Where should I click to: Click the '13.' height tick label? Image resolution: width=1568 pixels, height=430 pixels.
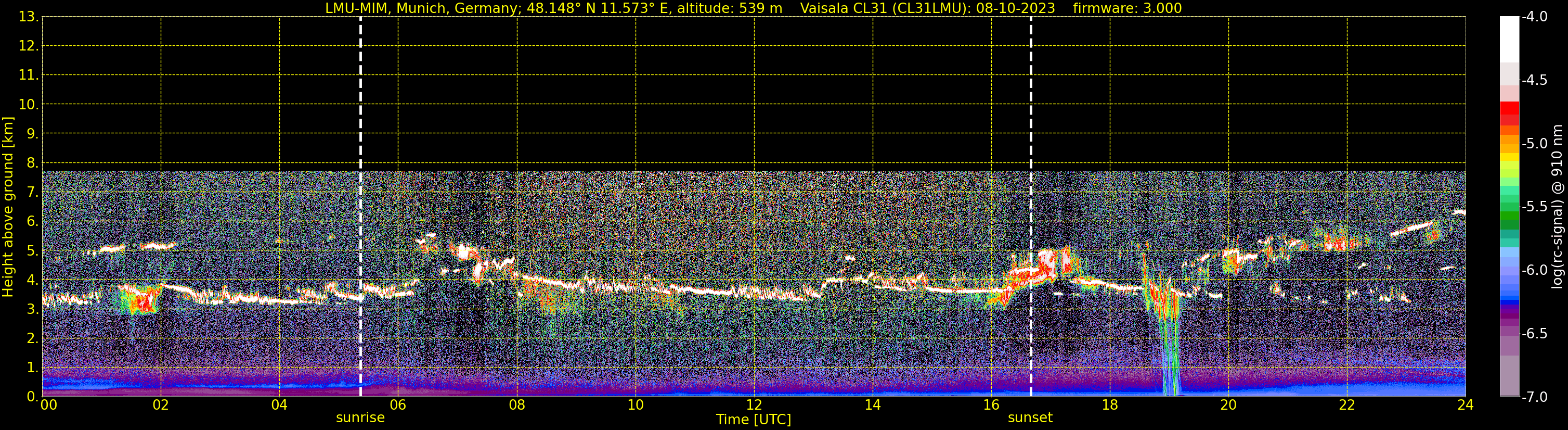pos(29,17)
